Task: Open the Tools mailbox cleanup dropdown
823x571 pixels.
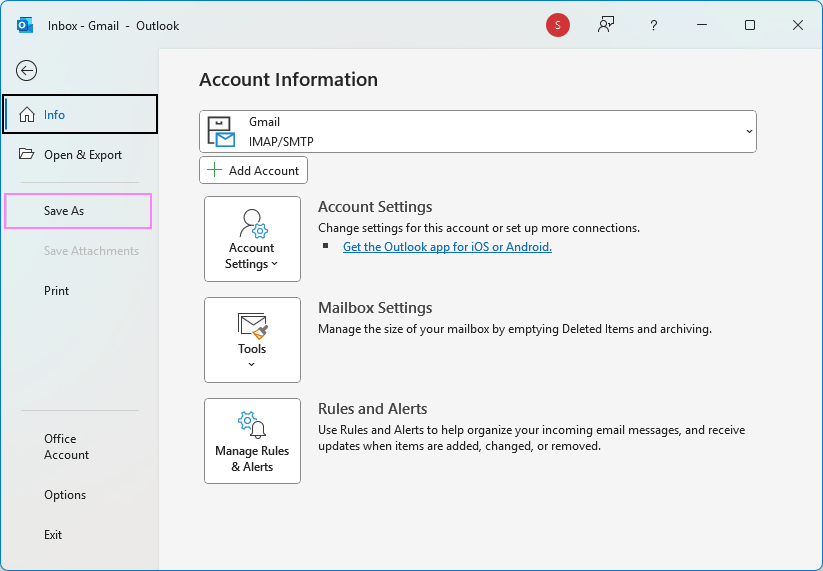Action: 252,340
